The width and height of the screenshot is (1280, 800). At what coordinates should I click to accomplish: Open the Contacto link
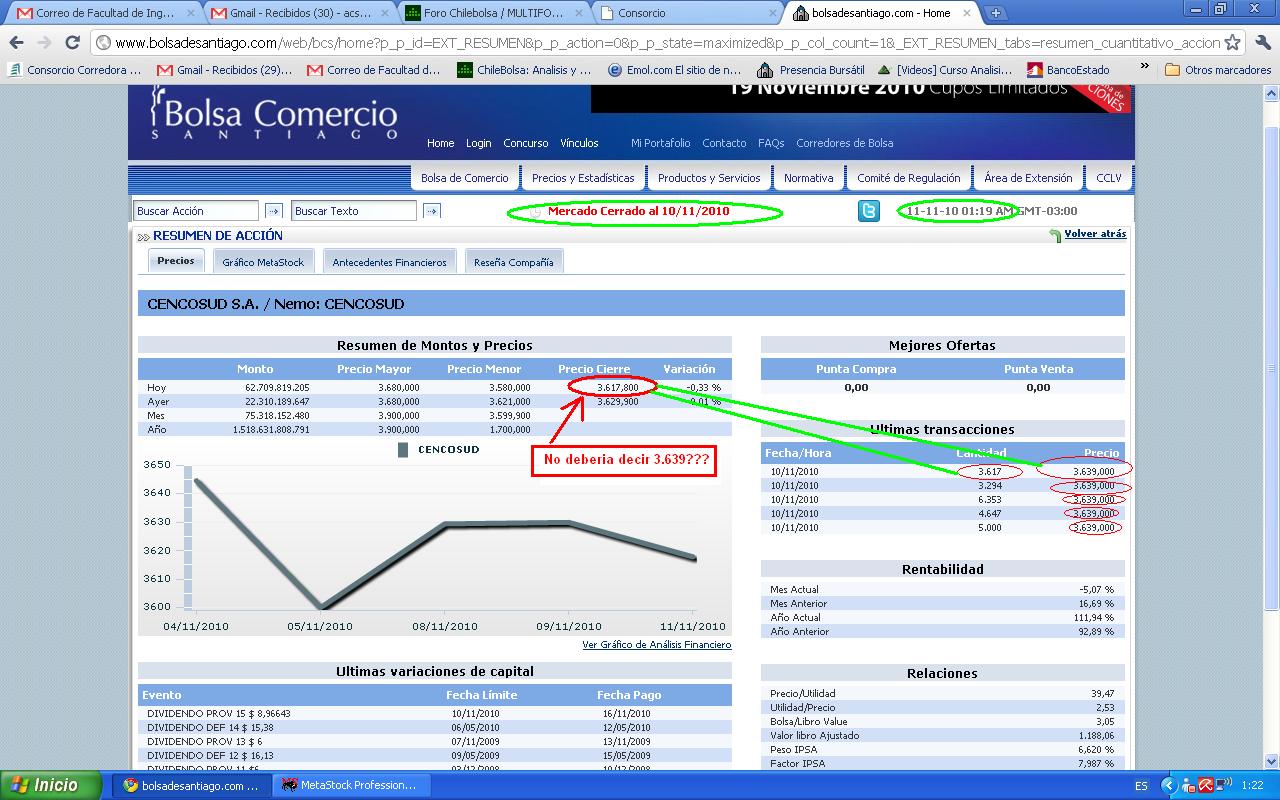tap(724, 143)
